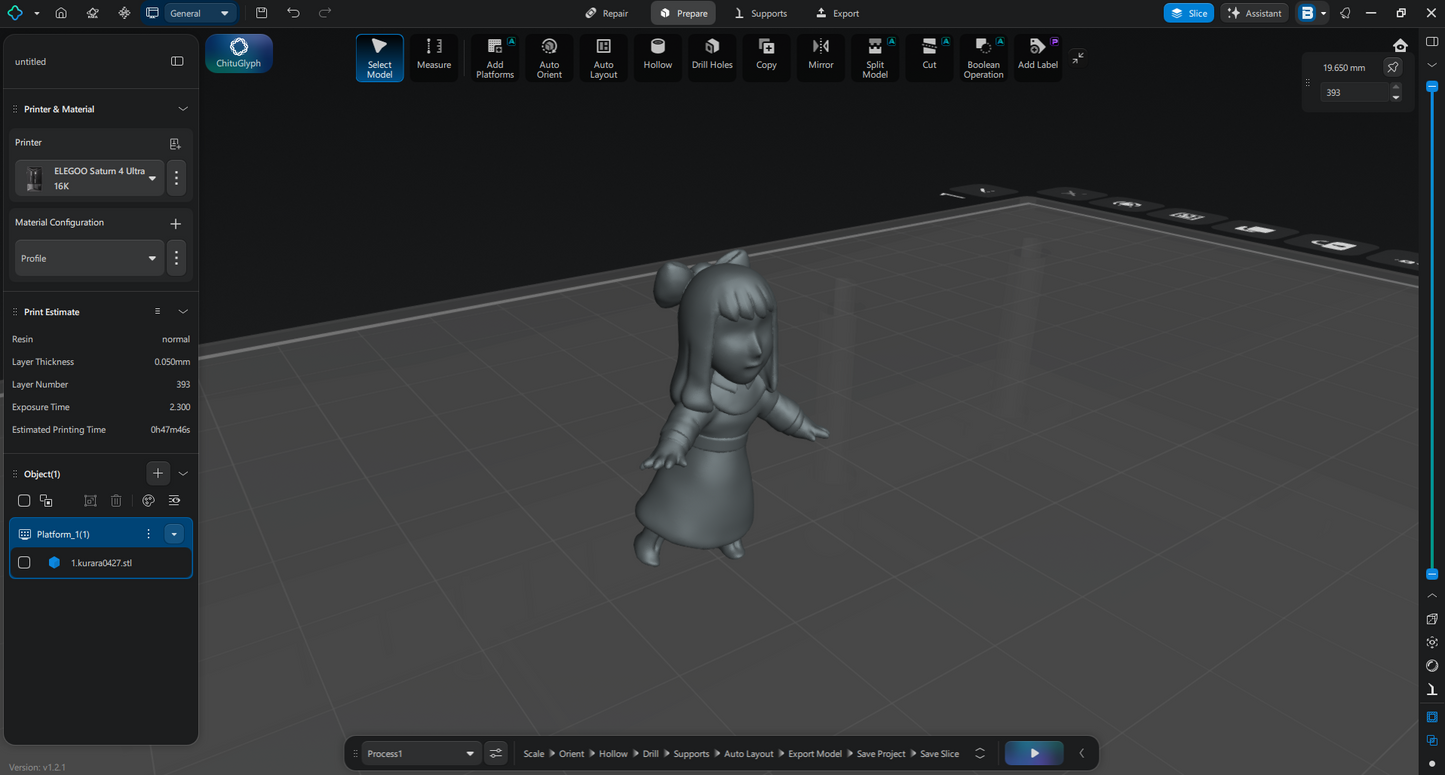Toggle the object visibility list eye icon
Screen dimensions: 1445x775
[x=174, y=500]
